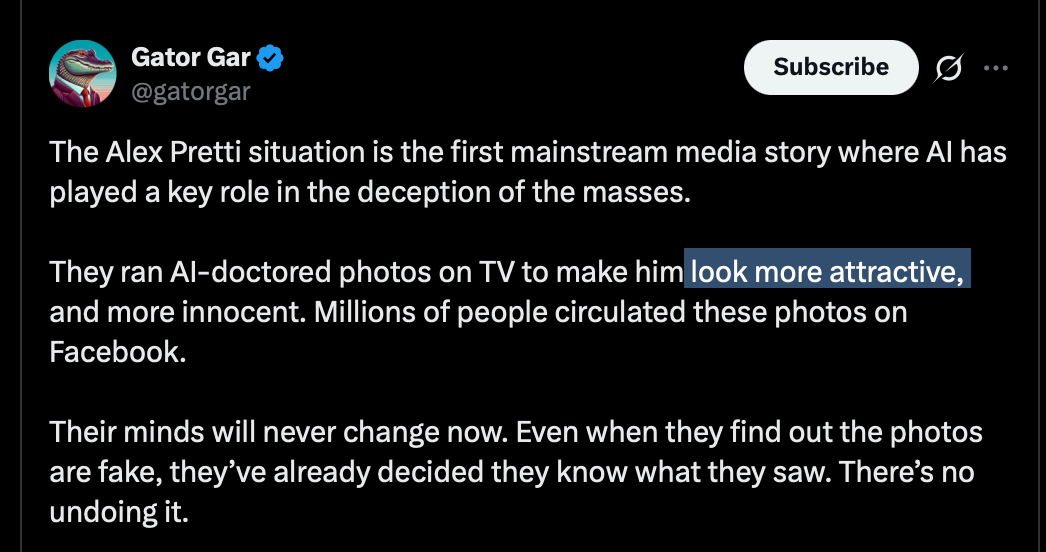Open the @gatorgar handle link
Image resolution: width=1046 pixels, height=552 pixels.
tap(190, 92)
